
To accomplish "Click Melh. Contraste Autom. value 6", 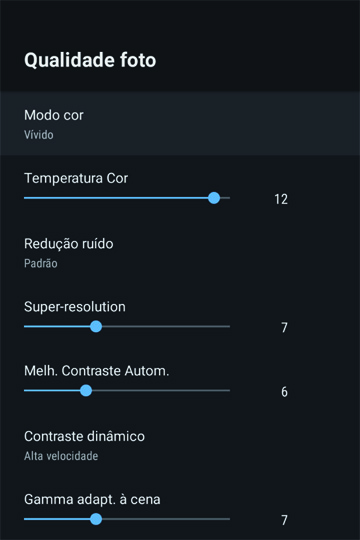I will tap(284, 392).
